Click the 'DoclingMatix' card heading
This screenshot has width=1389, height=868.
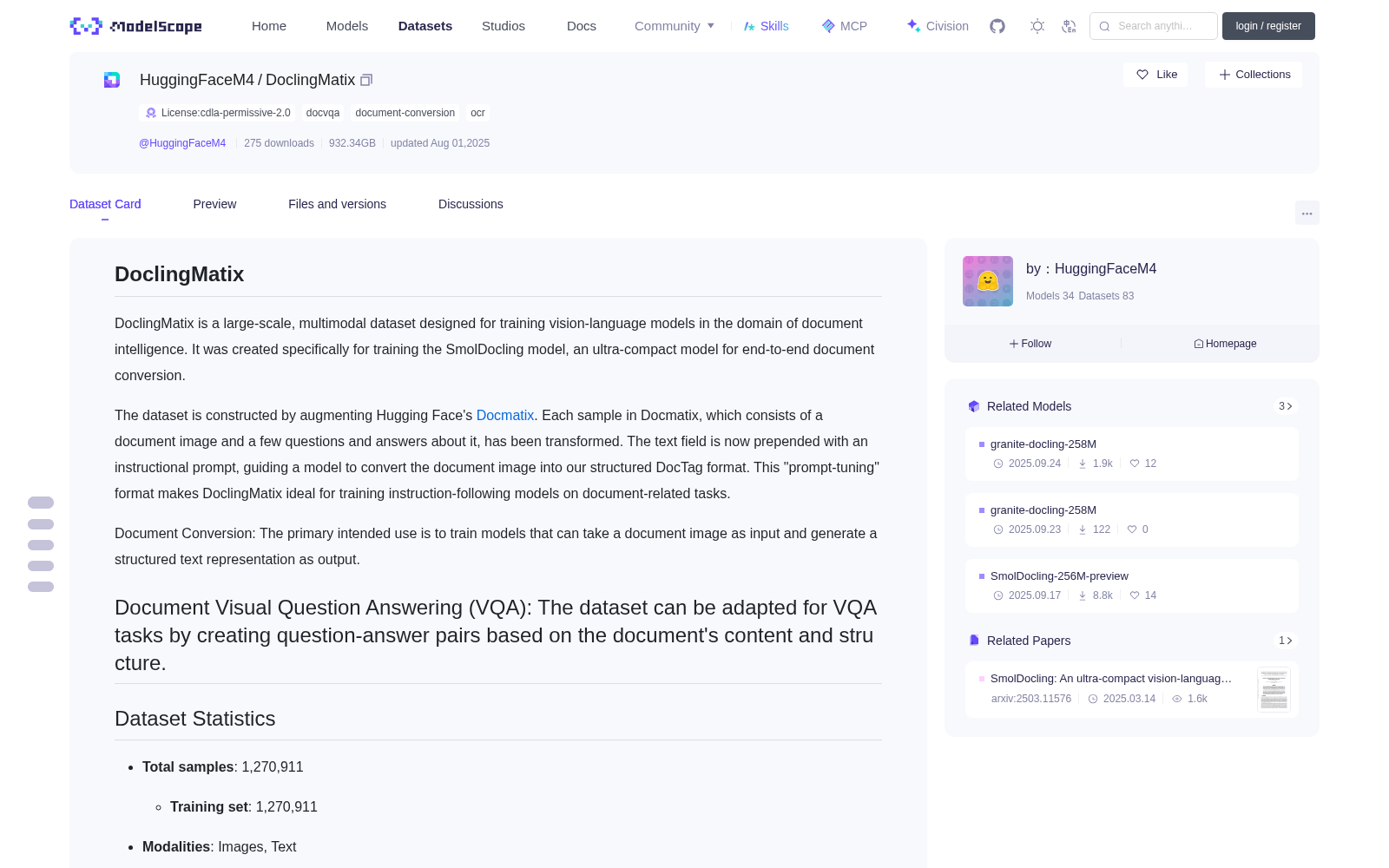(x=180, y=274)
